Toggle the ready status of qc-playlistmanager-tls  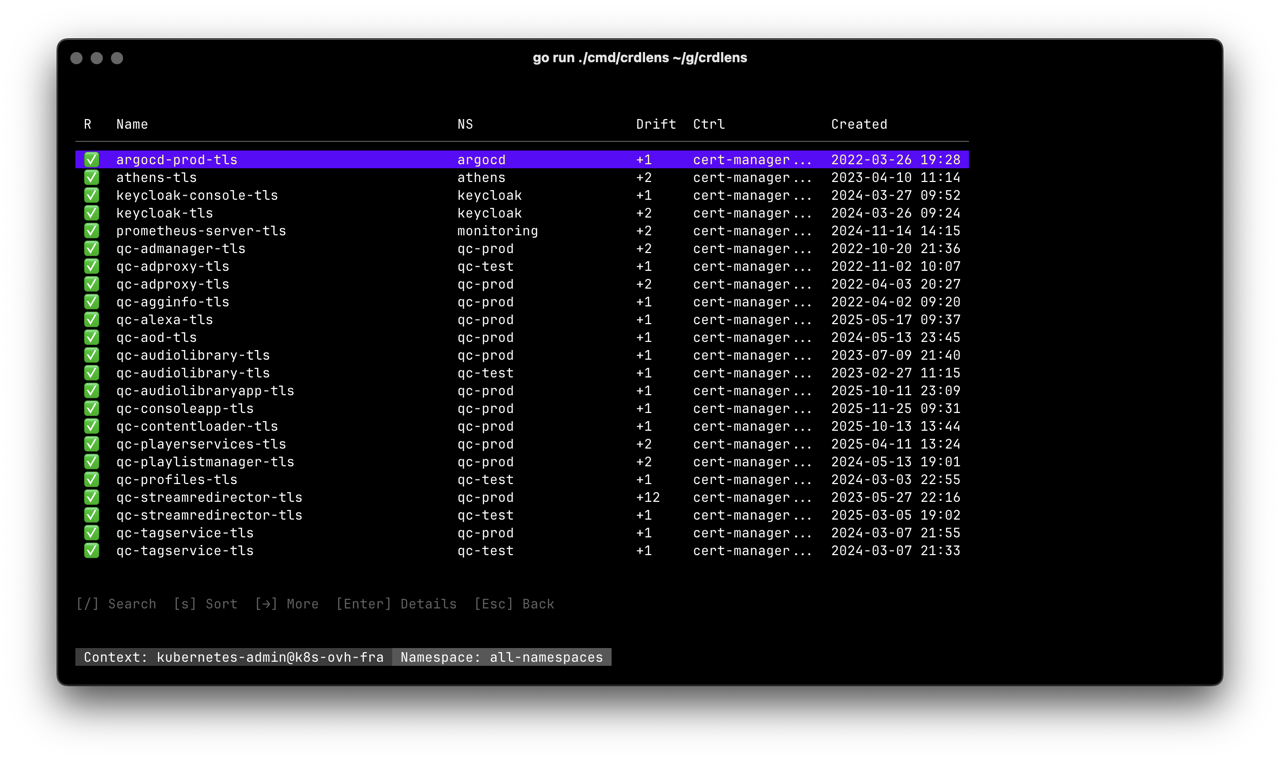90,462
